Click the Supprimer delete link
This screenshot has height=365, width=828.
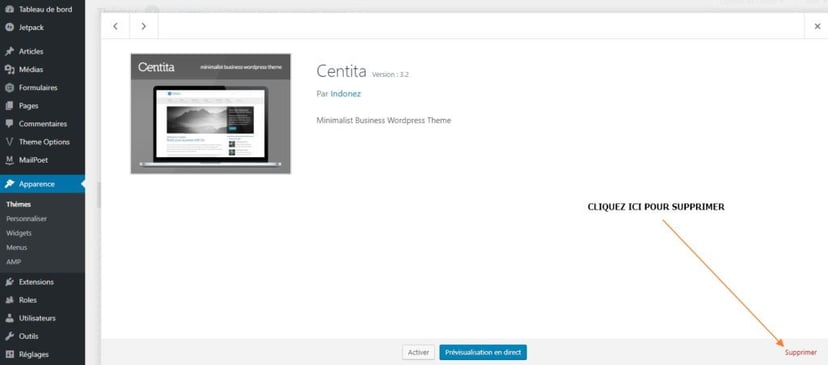point(801,352)
